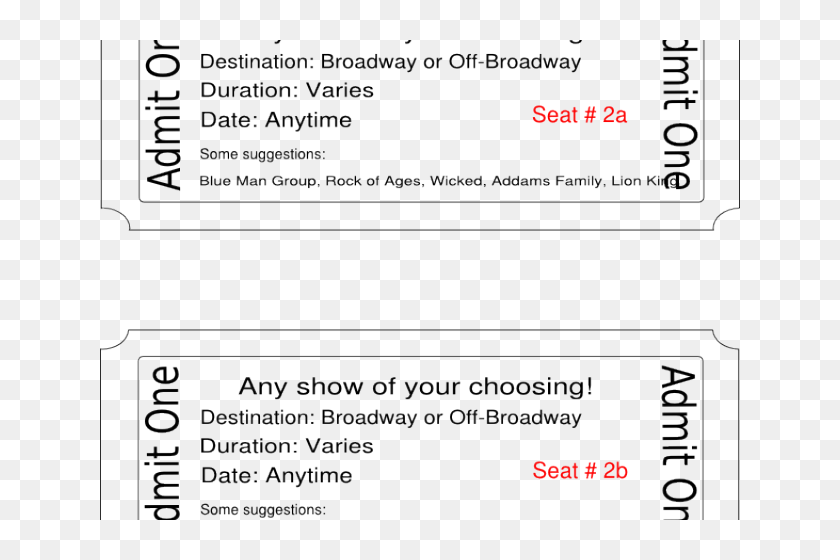Select 'Duration: Varies' on the top ticket
The image size is (840, 560).
pos(287,90)
